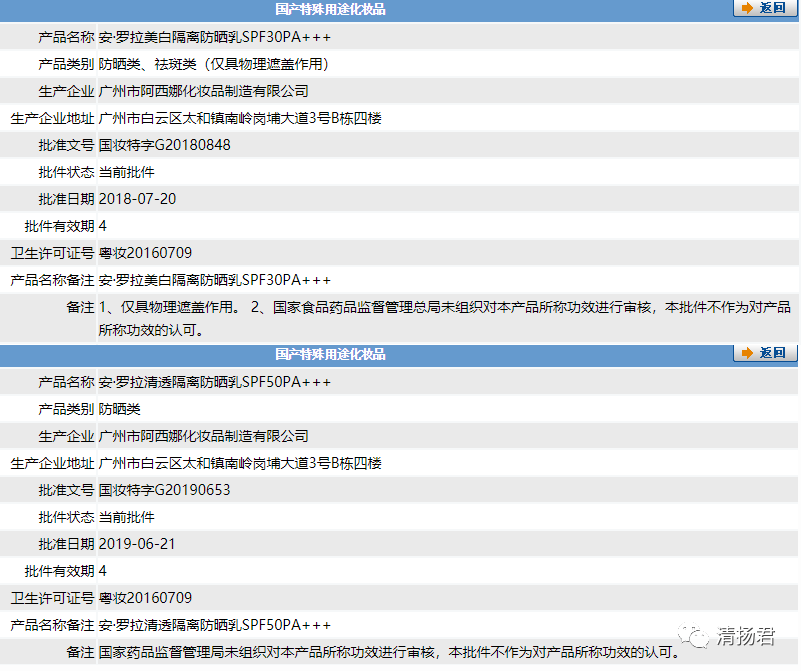Select product name 安·罗拉清透隔离防晒乳SPF50PA+++ in second 产品名称 row
This screenshot has width=801, height=671.
coord(215,382)
